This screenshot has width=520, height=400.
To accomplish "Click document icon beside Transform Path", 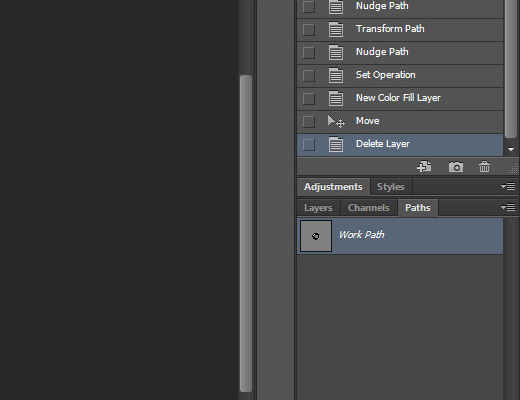I will click(x=336, y=29).
